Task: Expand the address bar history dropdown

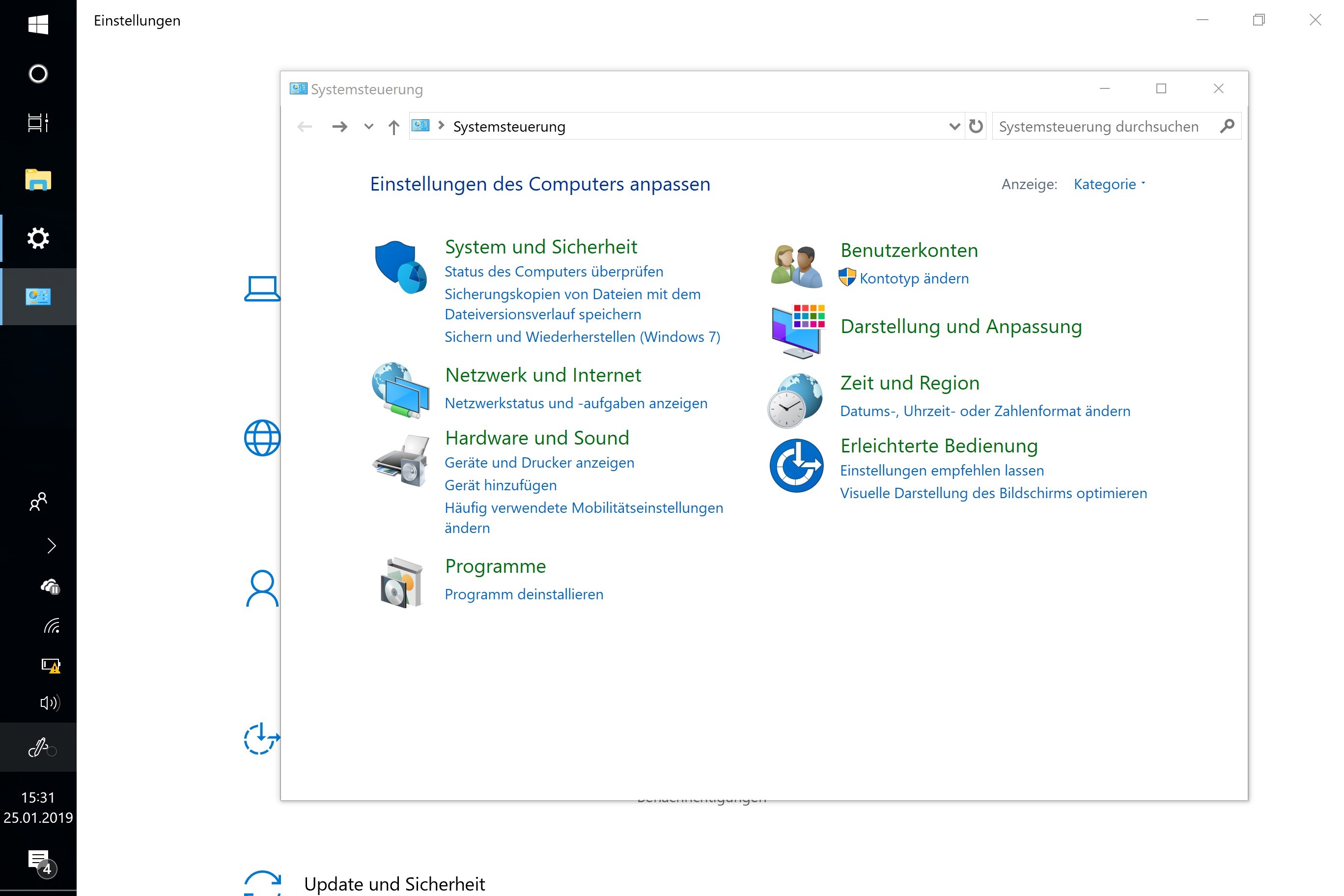Action: click(x=953, y=126)
